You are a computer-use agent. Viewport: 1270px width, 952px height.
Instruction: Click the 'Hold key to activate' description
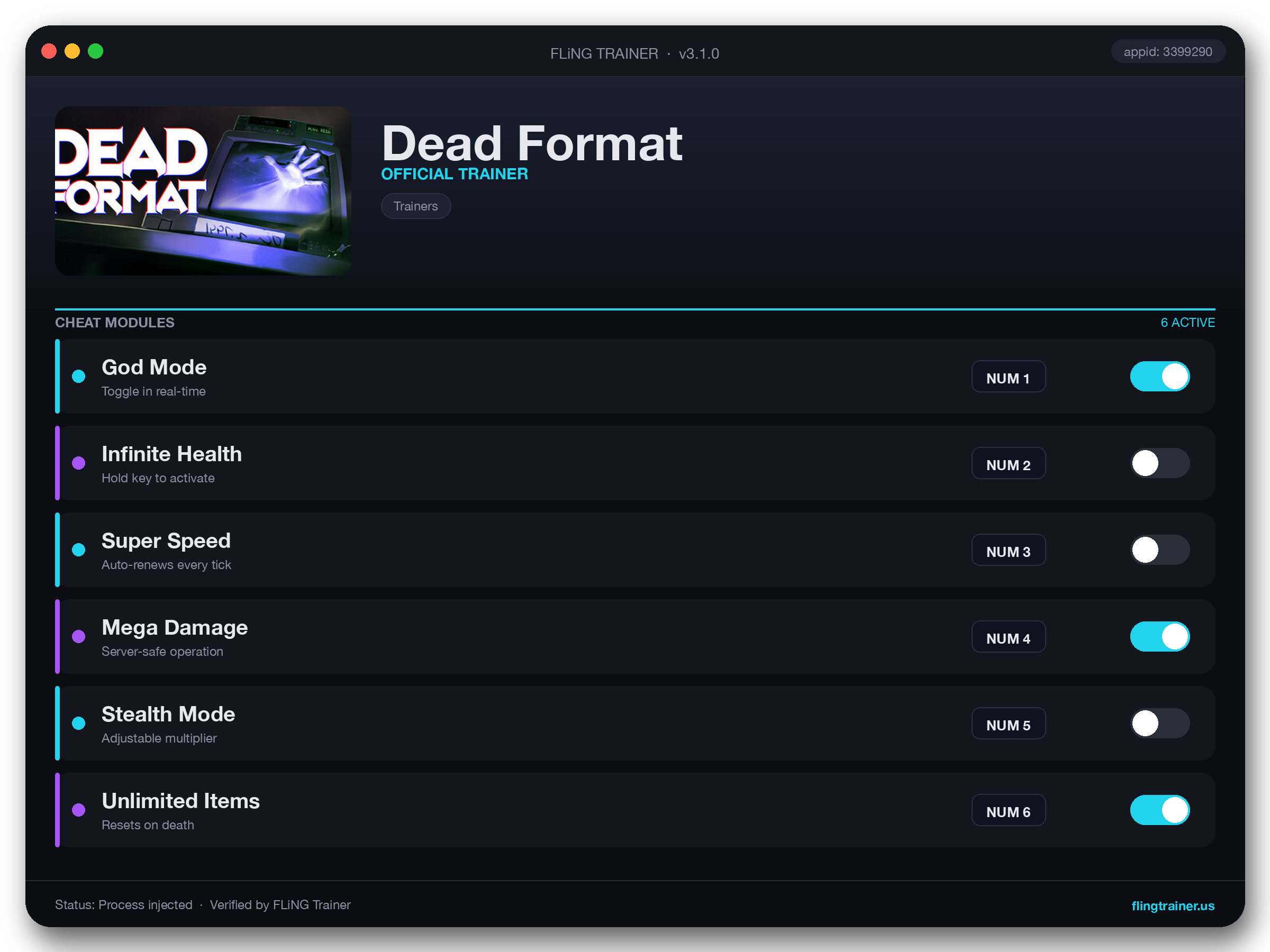158,478
